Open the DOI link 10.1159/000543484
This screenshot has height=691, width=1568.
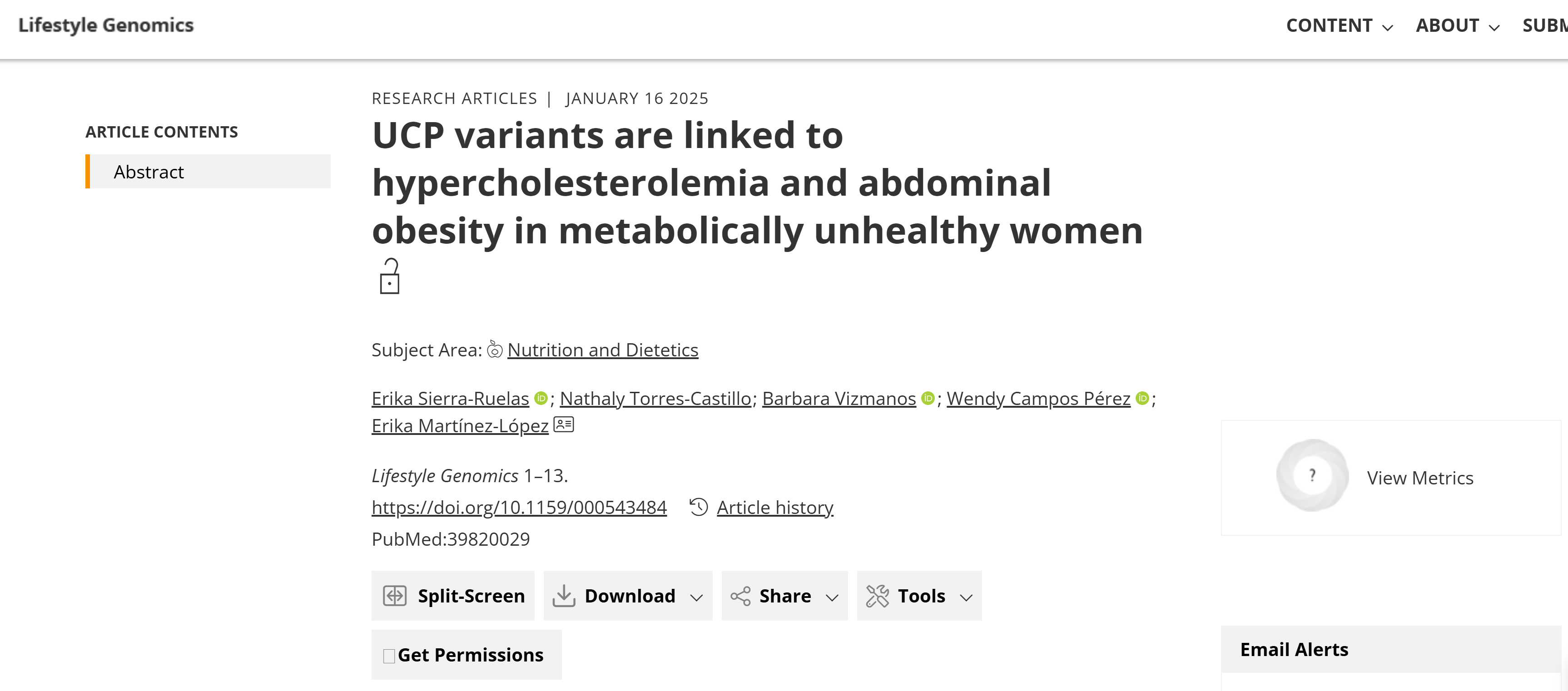(x=519, y=507)
